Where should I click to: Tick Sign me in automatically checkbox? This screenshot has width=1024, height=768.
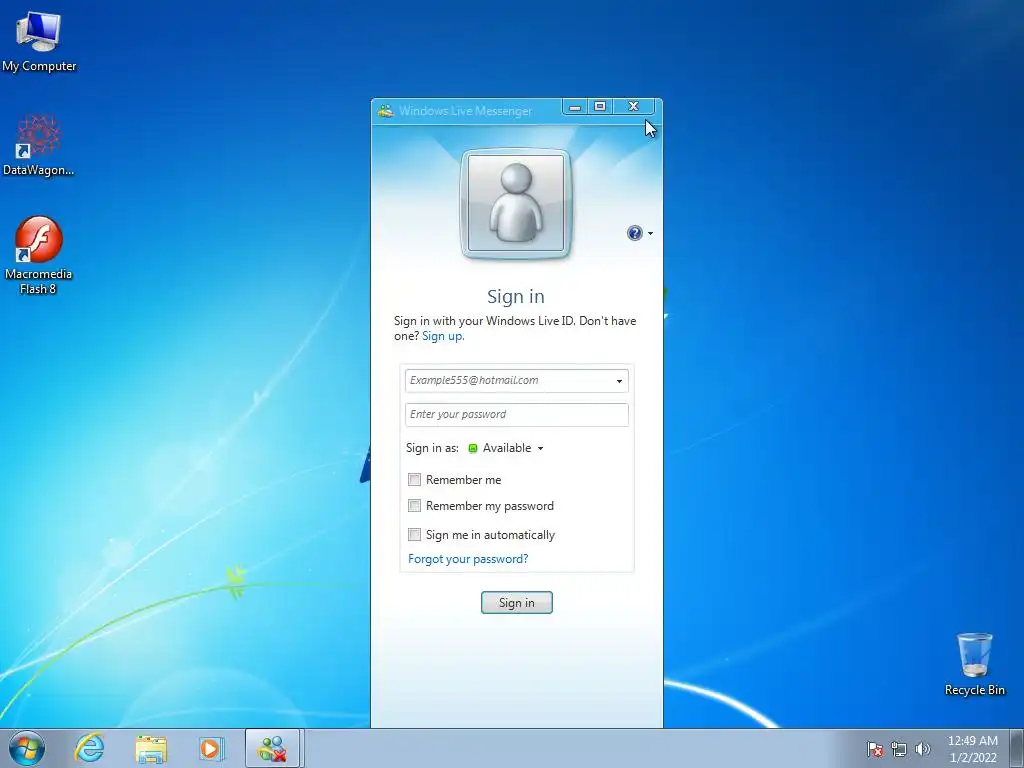click(414, 535)
